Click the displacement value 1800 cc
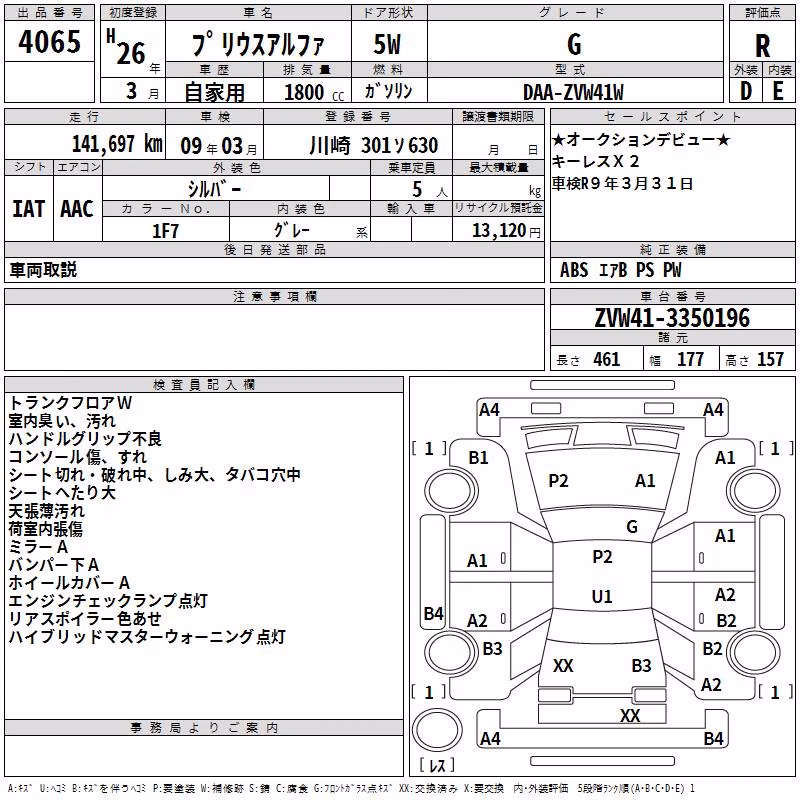 pyautogui.click(x=314, y=92)
